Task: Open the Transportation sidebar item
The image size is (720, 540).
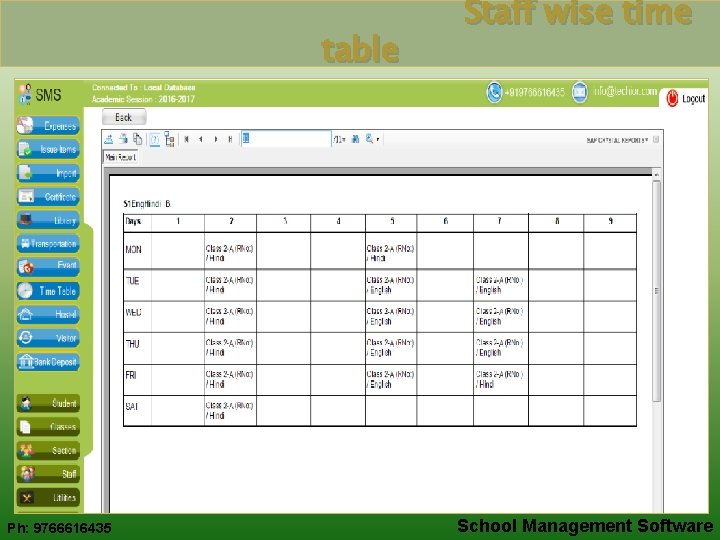Action: [48, 243]
